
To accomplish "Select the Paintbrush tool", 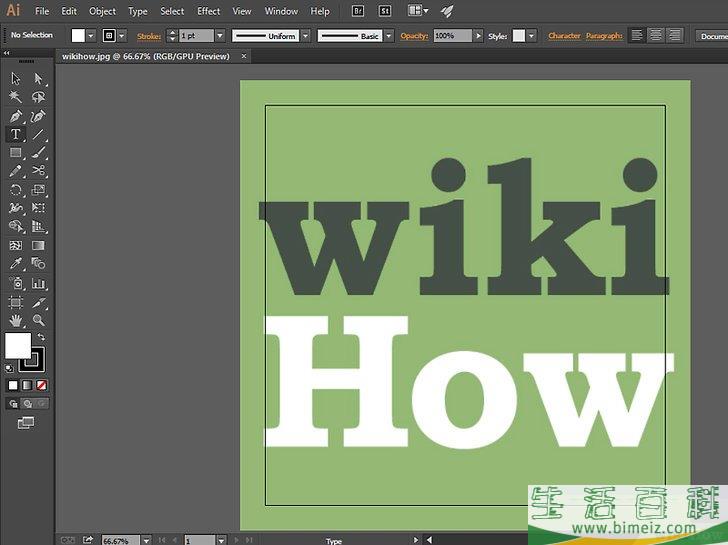I will (38, 152).
